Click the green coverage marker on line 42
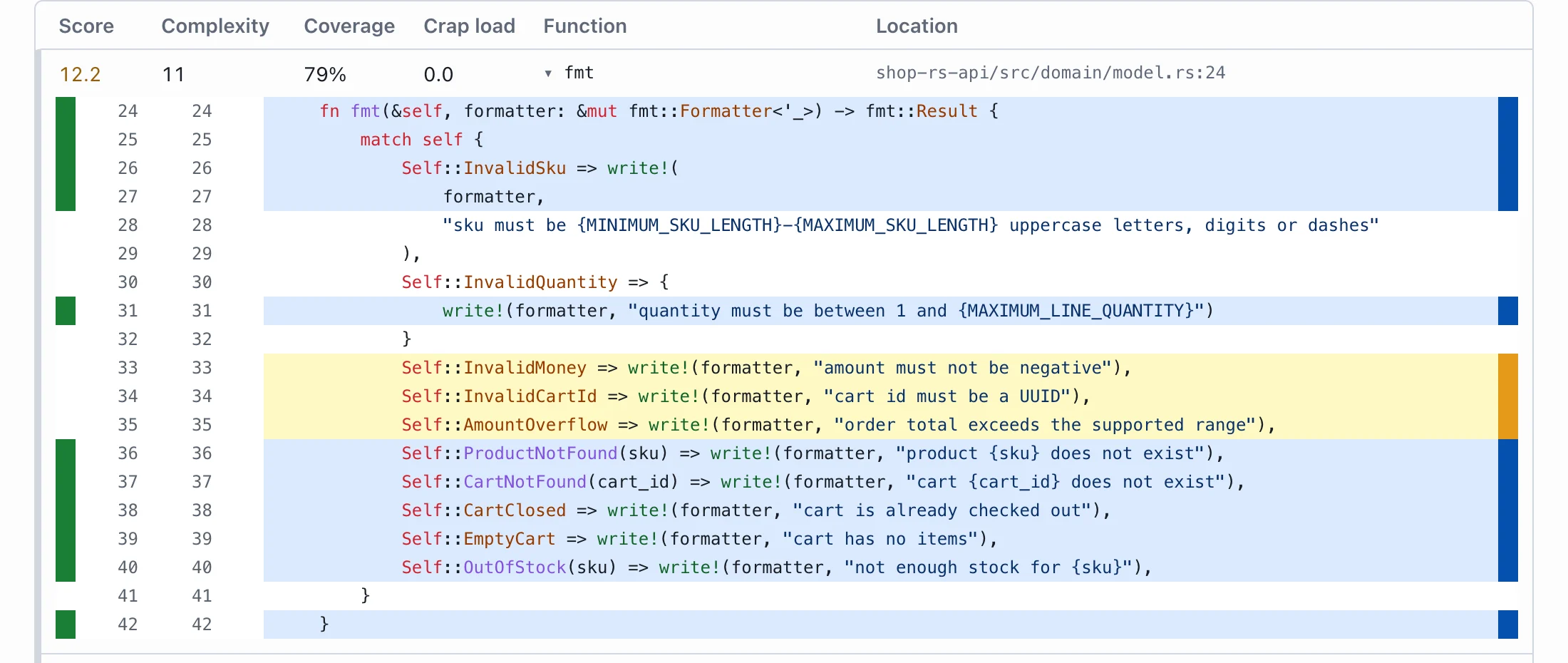 [x=66, y=625]
